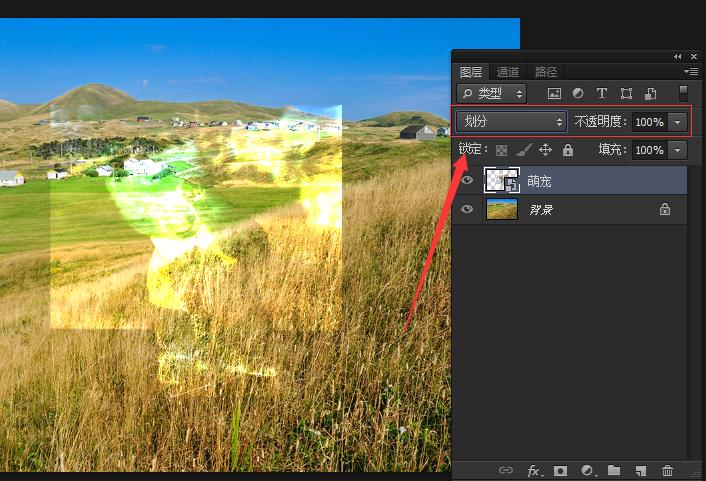Expand the fill slider arrow
706x481 pixels.
[678, 150]
